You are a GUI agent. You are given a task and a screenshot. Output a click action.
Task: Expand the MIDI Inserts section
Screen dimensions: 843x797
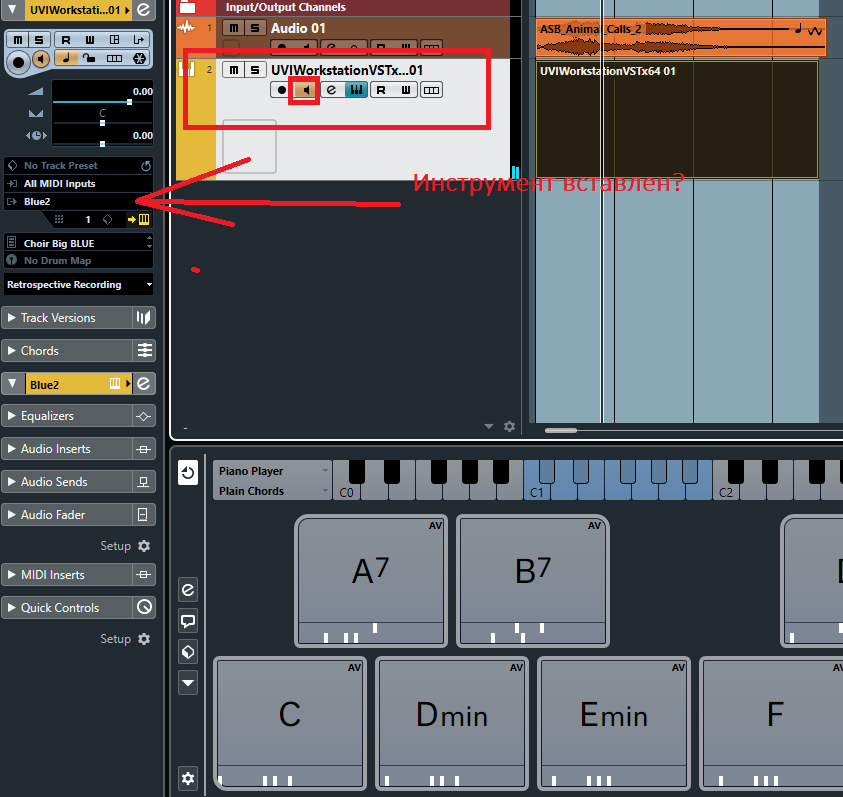(x=11, y=575)
